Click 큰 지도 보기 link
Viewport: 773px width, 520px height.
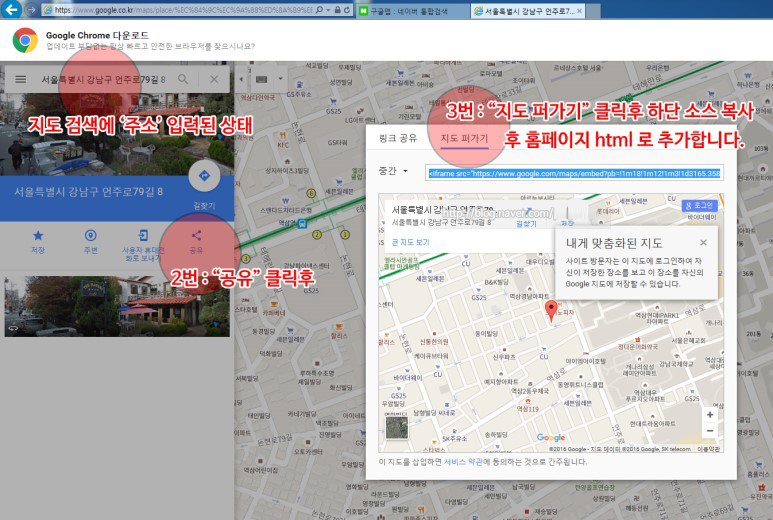pyautogui.click(x=410, y=242)
